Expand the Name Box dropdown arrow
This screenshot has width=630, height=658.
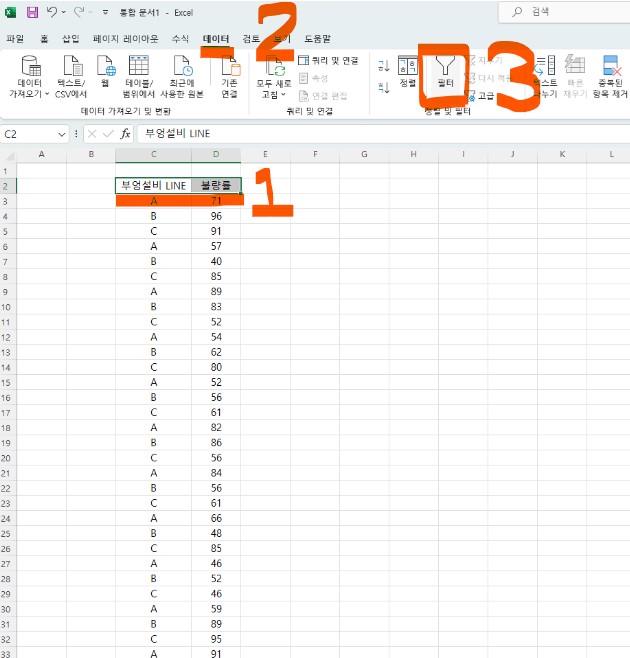click(62, 135)
